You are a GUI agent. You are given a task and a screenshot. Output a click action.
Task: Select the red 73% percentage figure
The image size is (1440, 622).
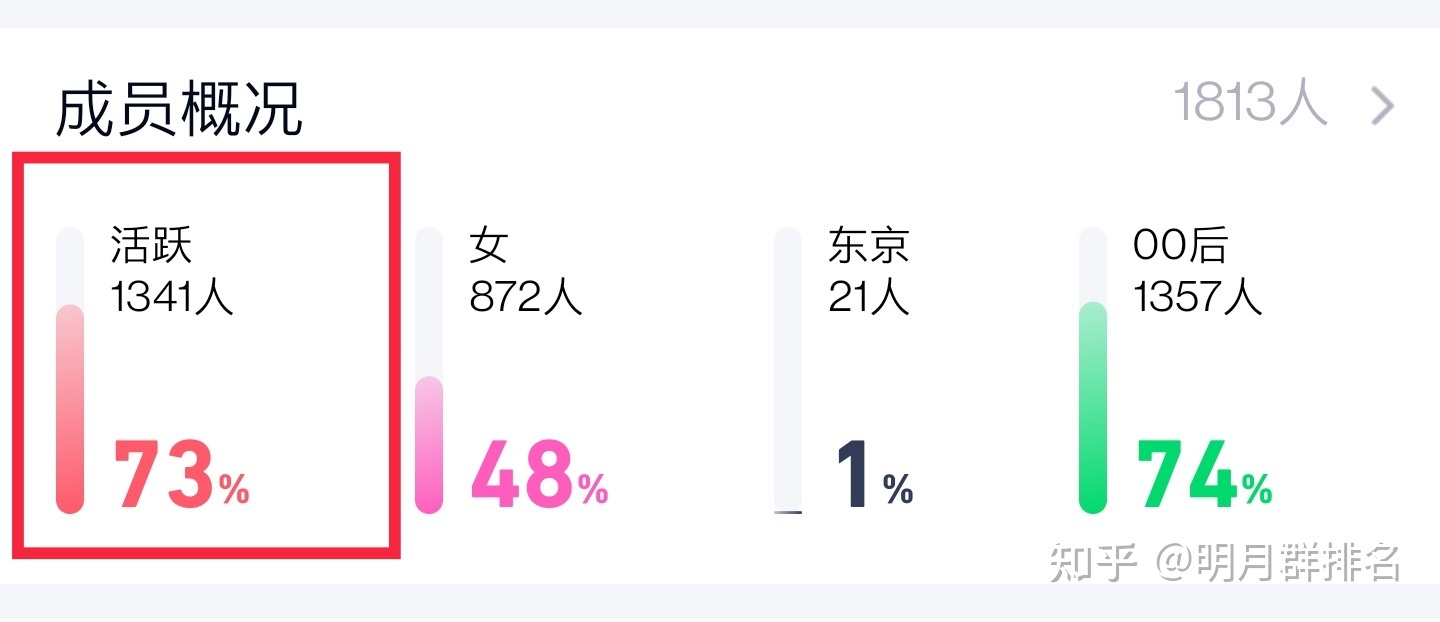[x=181, y=475]
